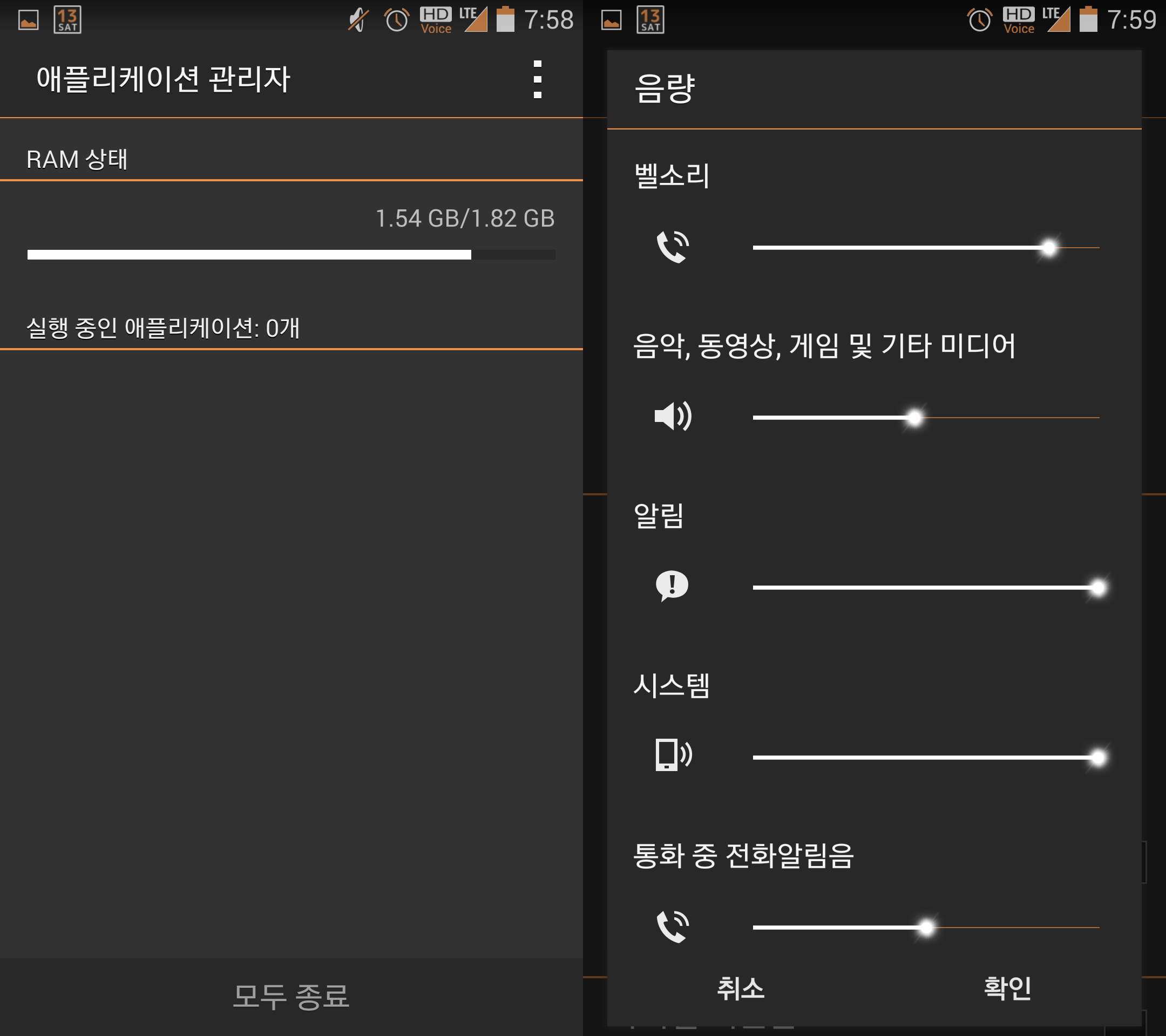Tap the media speaker volume icon
The width and height of the screenshot is (1166, 1036).
click(x=673, y=416)
